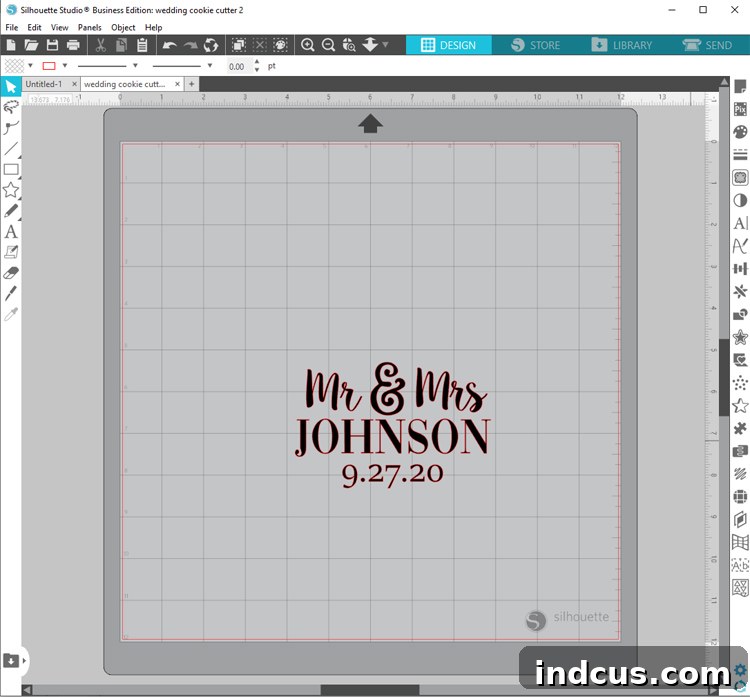Open fill pattern dropdown arrow
The image size is (750, 697).
[x=30, y=66]
